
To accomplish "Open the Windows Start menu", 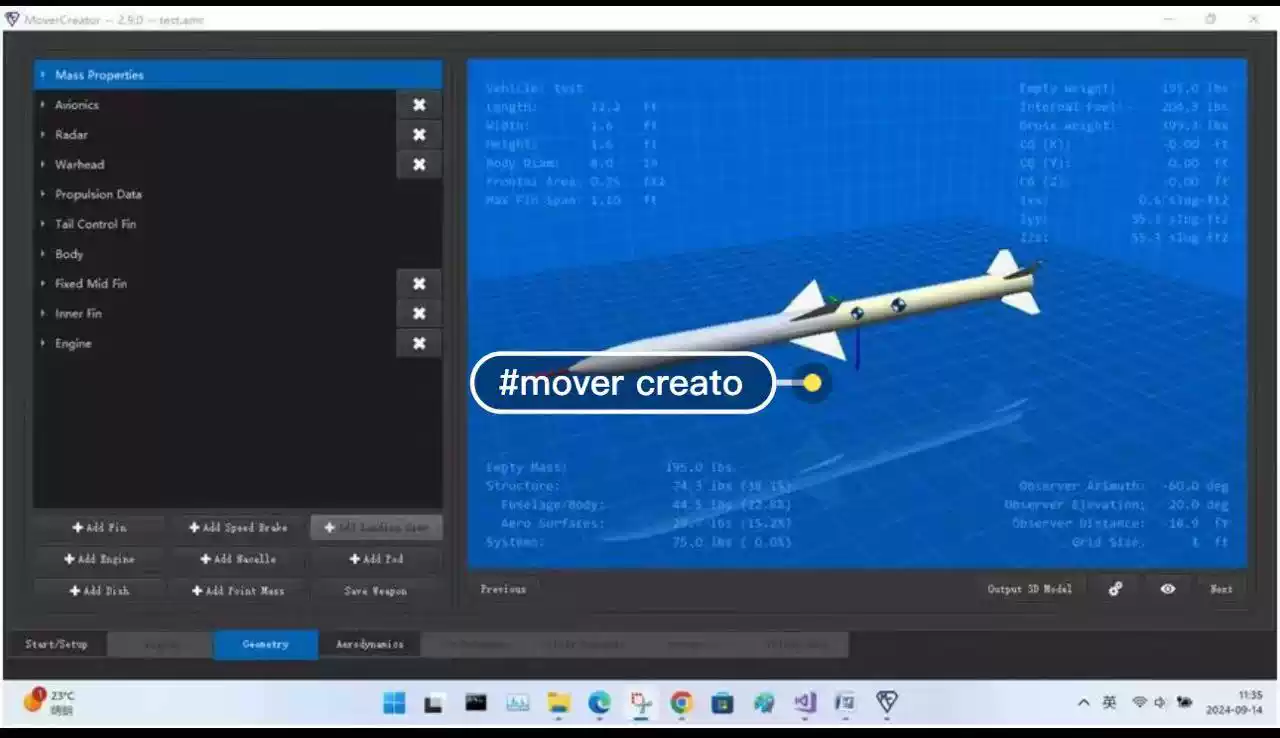I will tap(393, 703).
